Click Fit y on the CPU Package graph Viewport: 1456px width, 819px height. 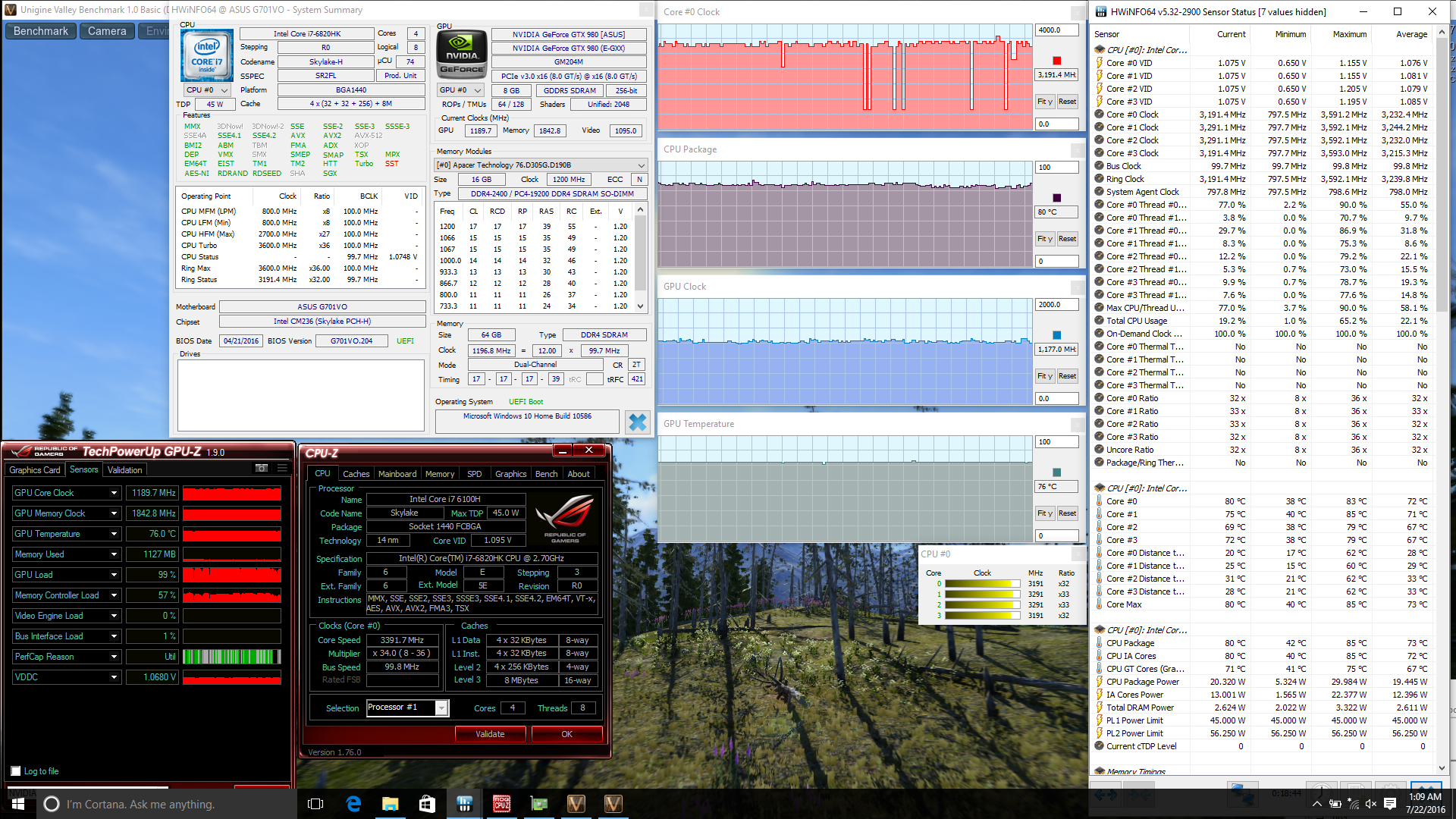click(x=1045, y=239)
